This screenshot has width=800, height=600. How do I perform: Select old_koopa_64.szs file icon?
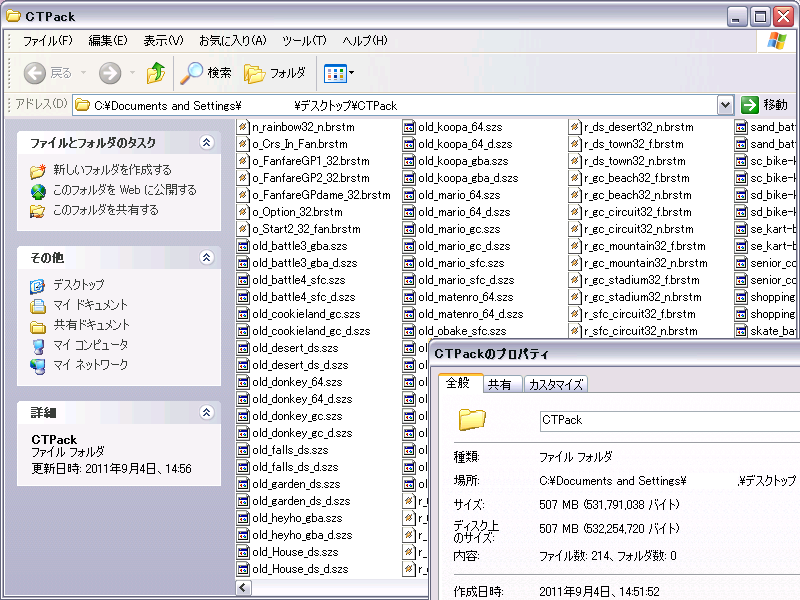[409, 127]
